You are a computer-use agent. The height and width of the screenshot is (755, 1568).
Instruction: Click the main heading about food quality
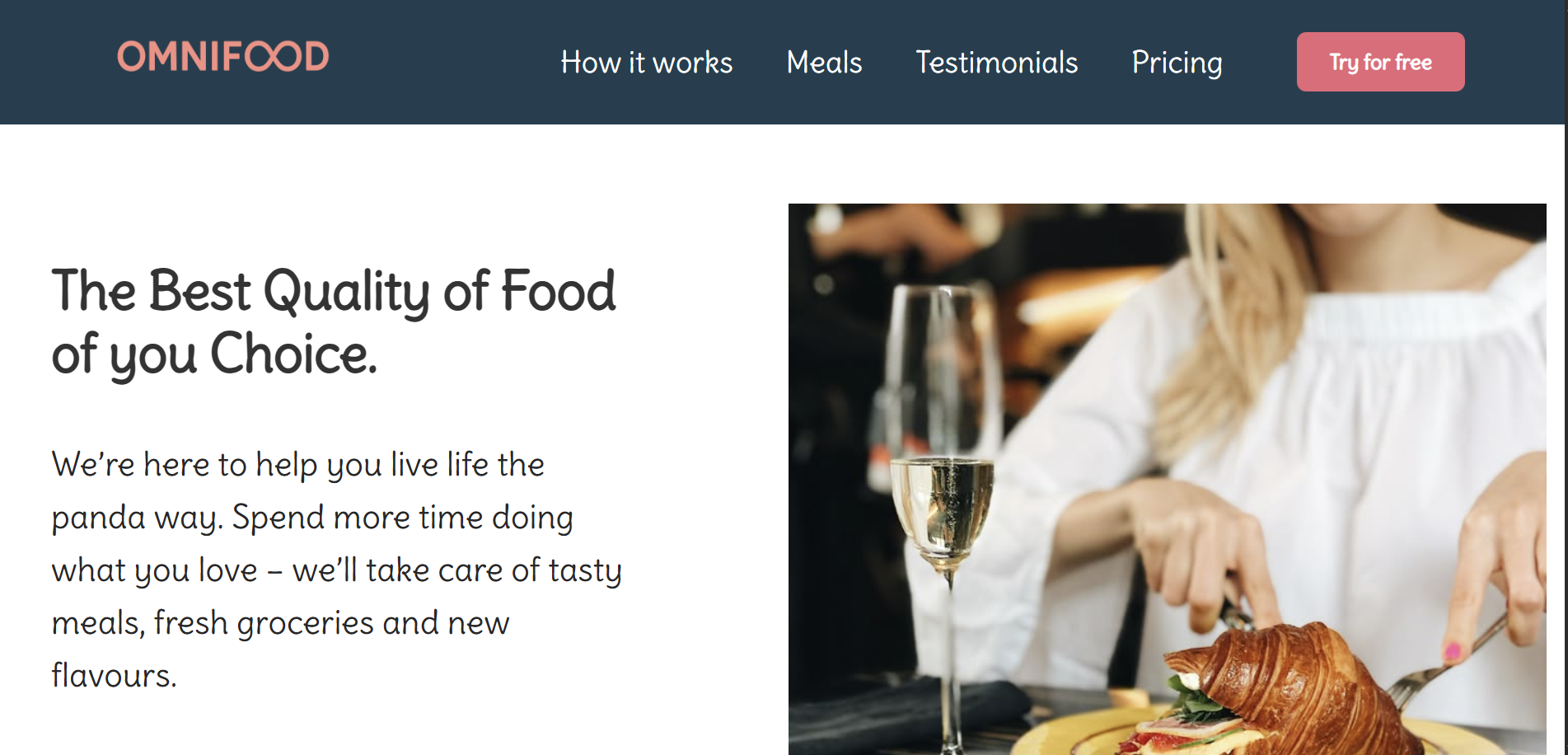[333, 321]
